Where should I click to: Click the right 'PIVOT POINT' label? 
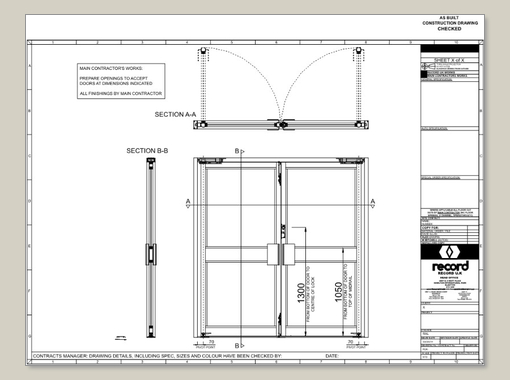click(356, 347)
